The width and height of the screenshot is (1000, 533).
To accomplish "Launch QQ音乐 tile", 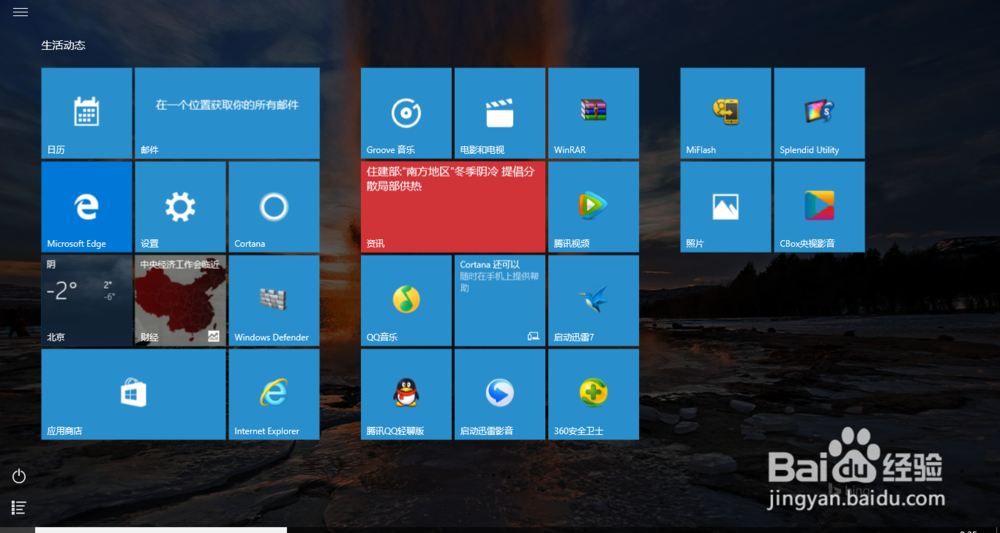I will click(x=406, y=300).
